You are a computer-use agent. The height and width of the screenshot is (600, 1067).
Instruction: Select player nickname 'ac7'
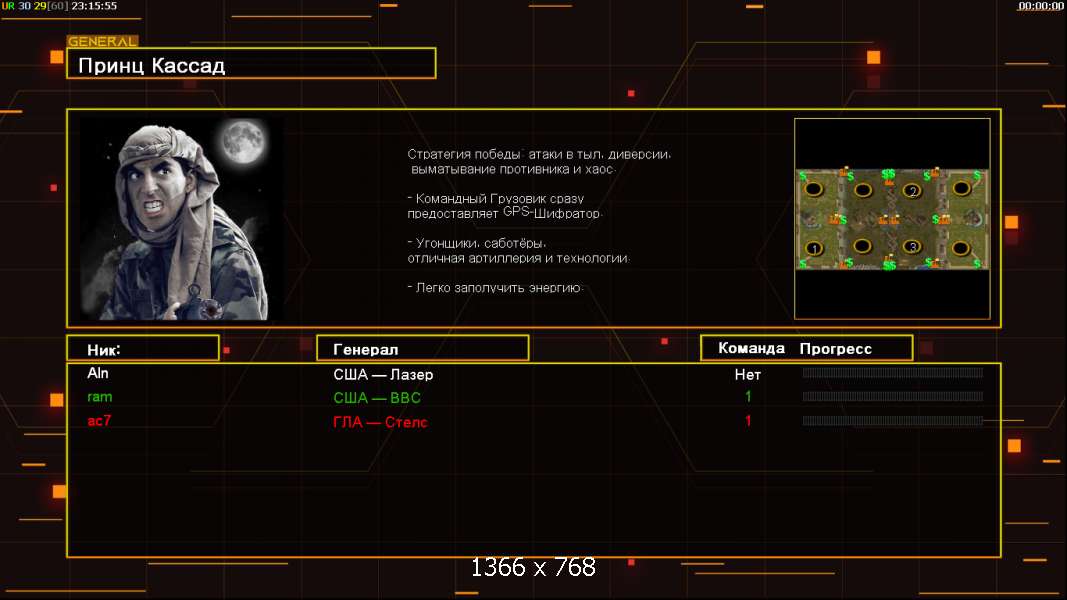click(99, 421)
